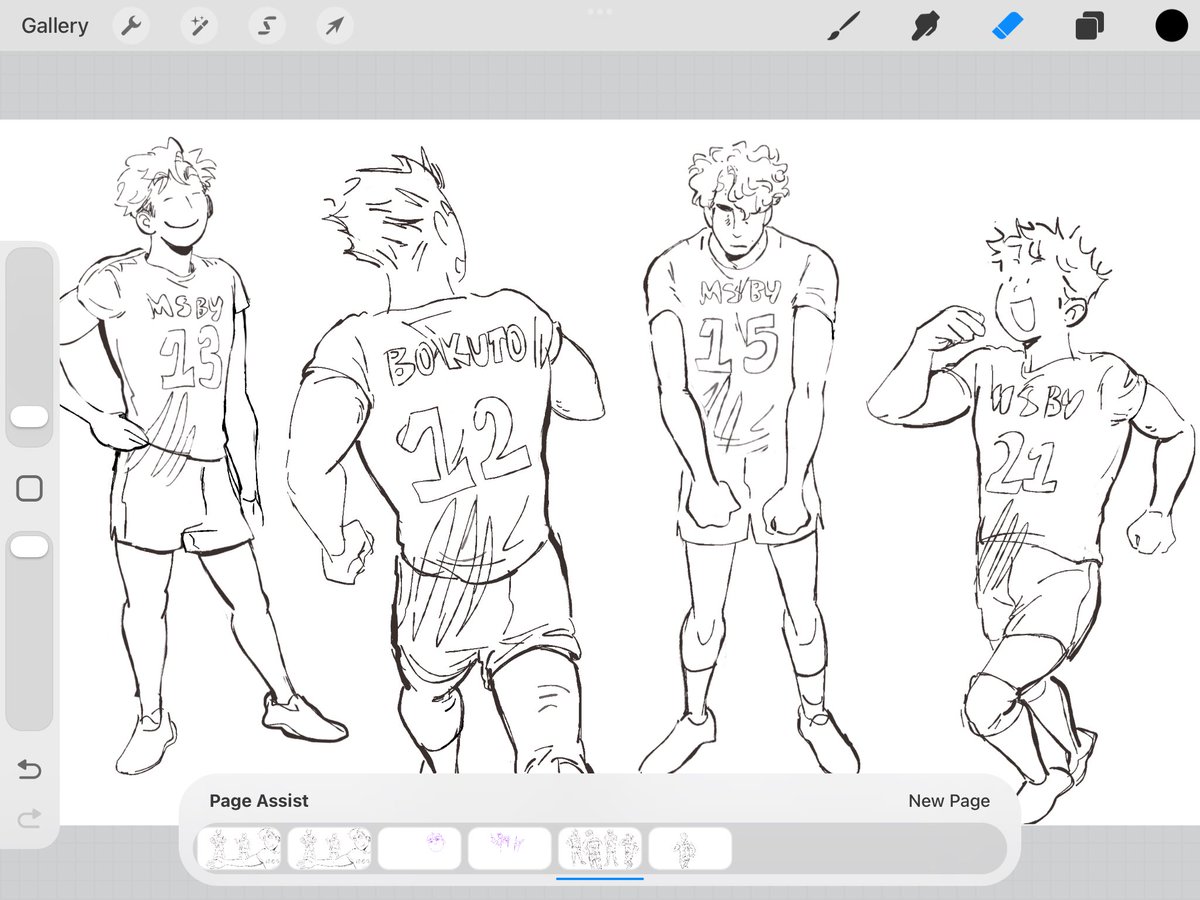Select the fourth page thumbnail with purple sketch

coord(510,848)
